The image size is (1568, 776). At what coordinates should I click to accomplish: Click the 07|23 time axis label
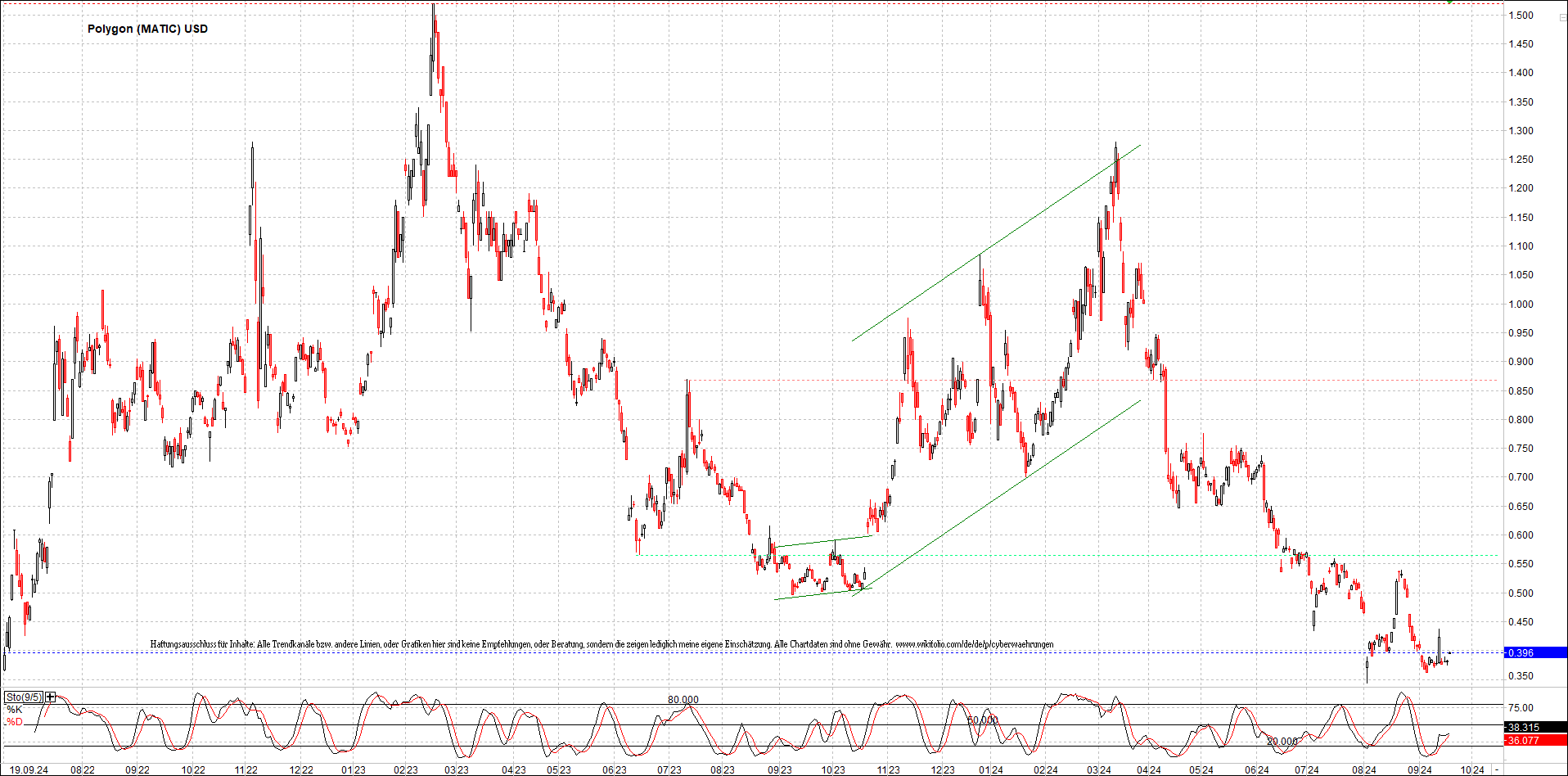point(669,770)
